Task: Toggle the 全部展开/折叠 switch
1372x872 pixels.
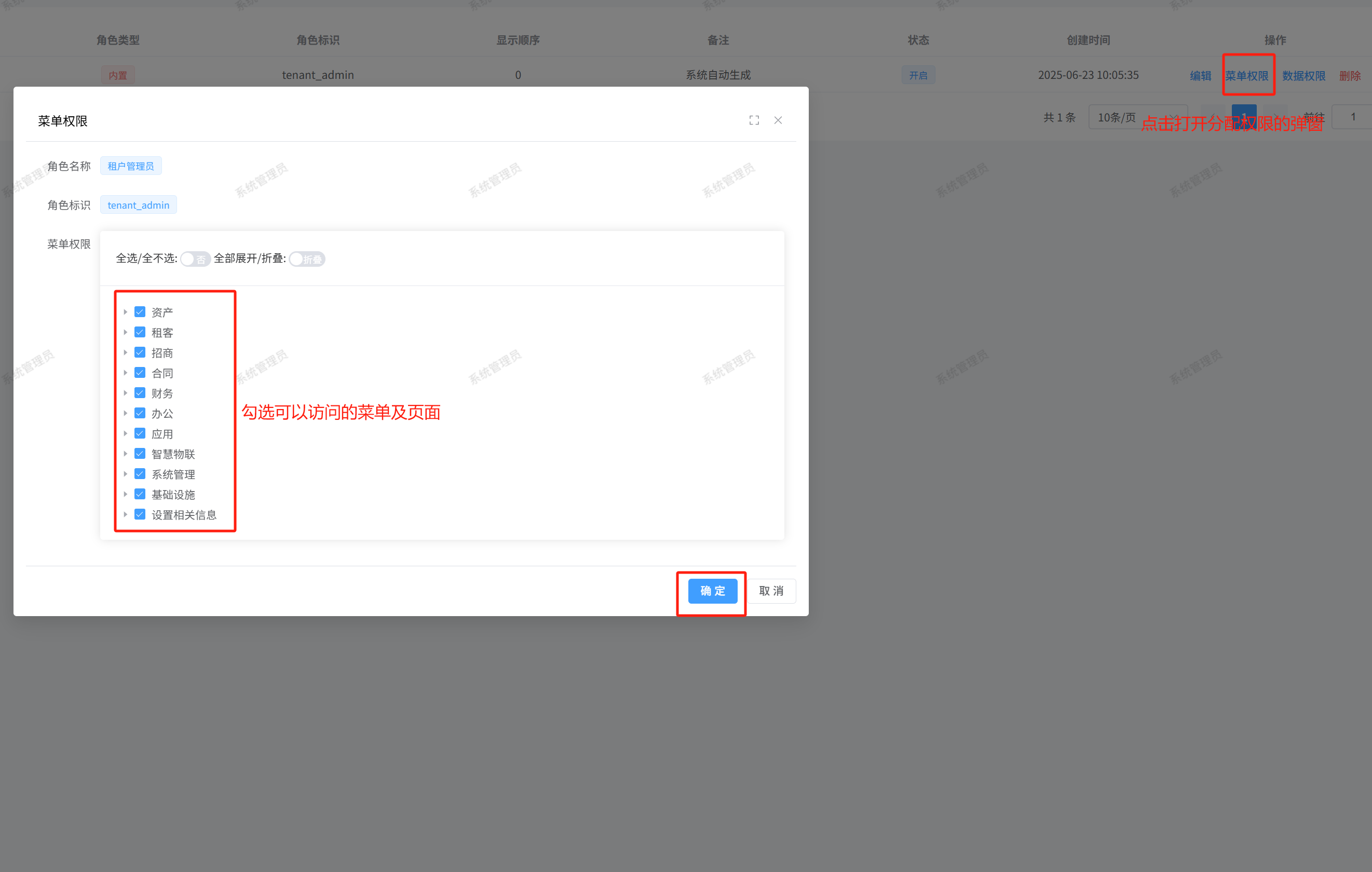Action: point(307,259)
